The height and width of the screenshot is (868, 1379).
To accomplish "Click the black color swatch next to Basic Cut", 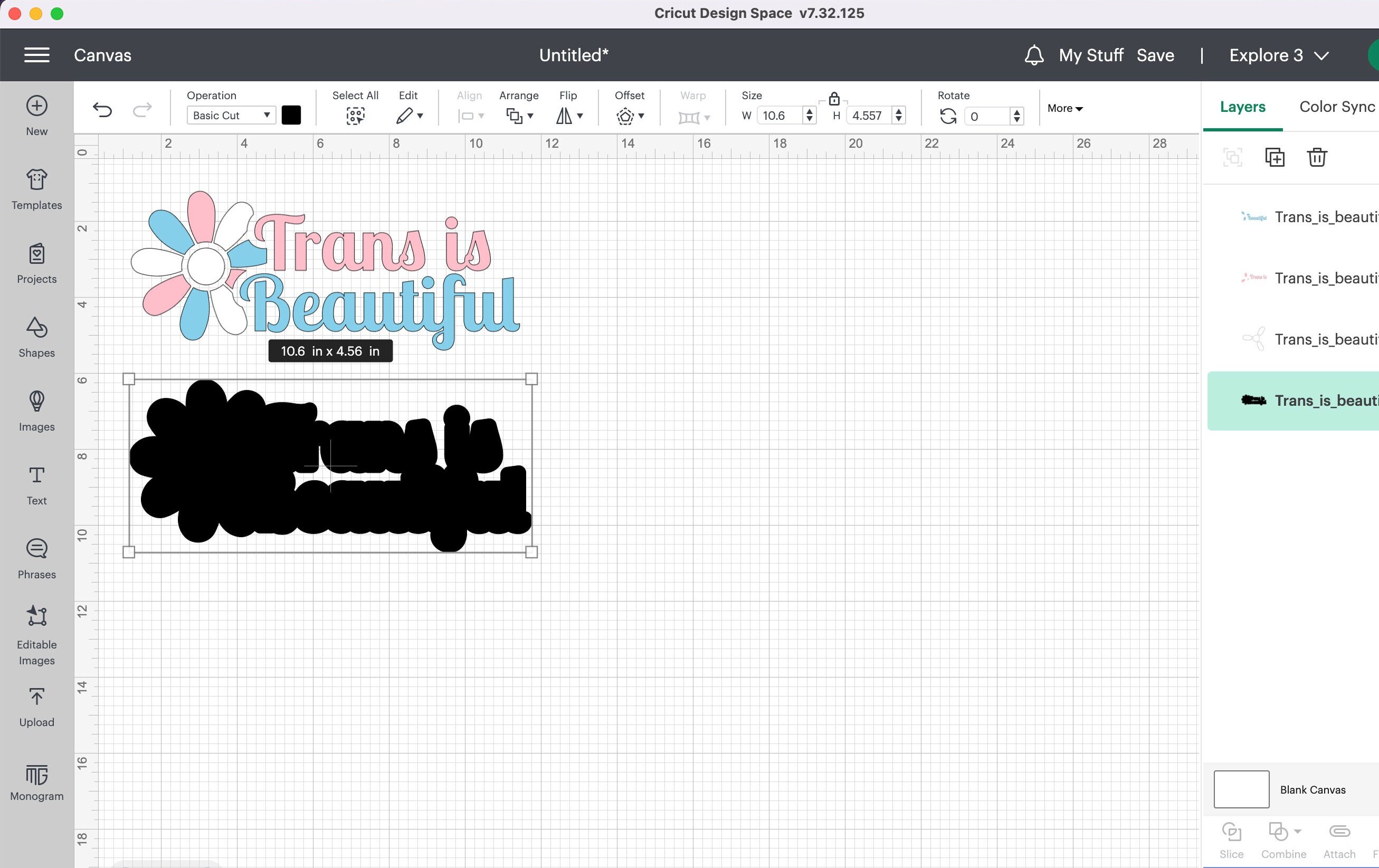I will [291, 115].
